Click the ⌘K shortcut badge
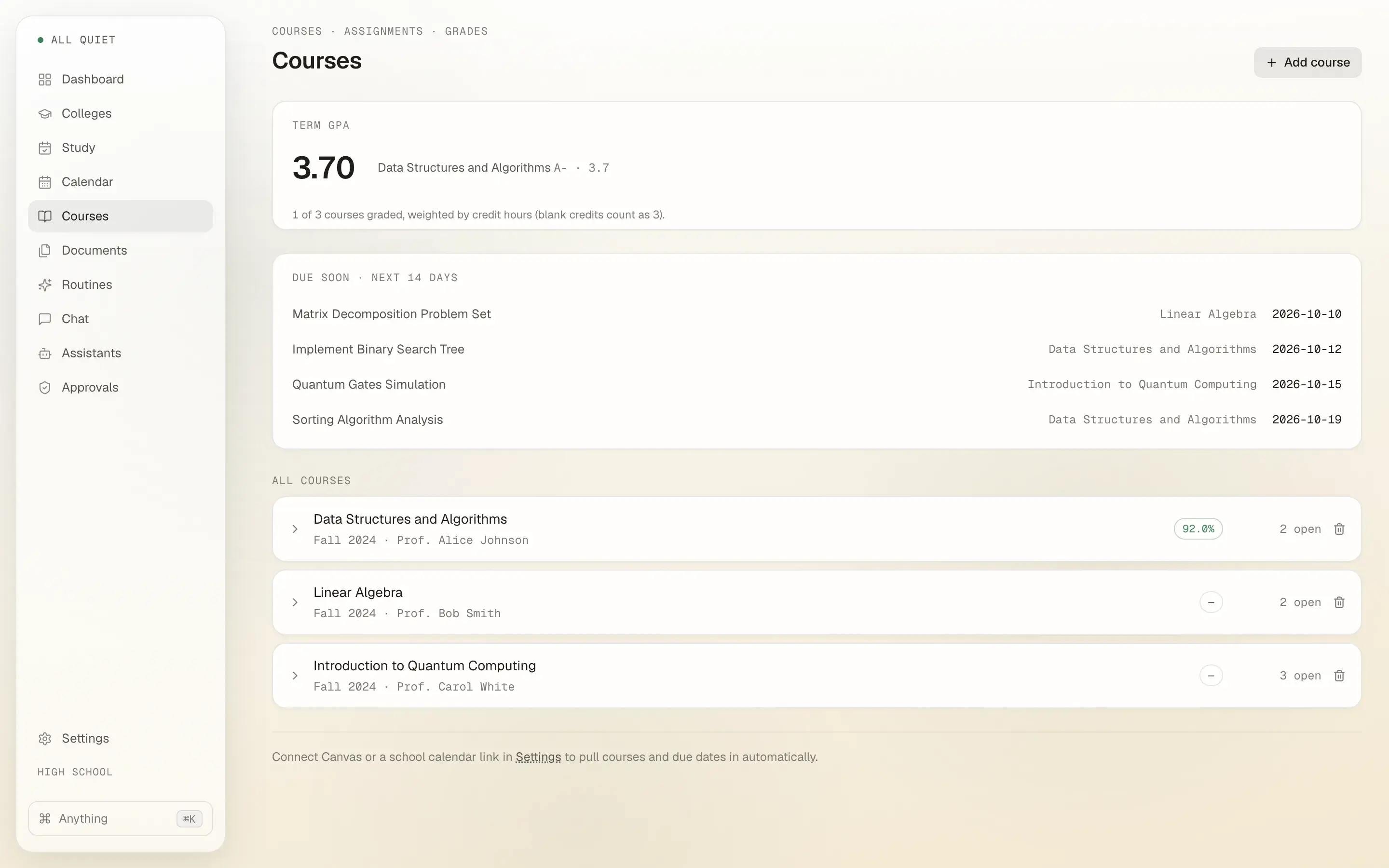Image resolution: width=1389 pixels, height=868 pixels. click(189, 819)
